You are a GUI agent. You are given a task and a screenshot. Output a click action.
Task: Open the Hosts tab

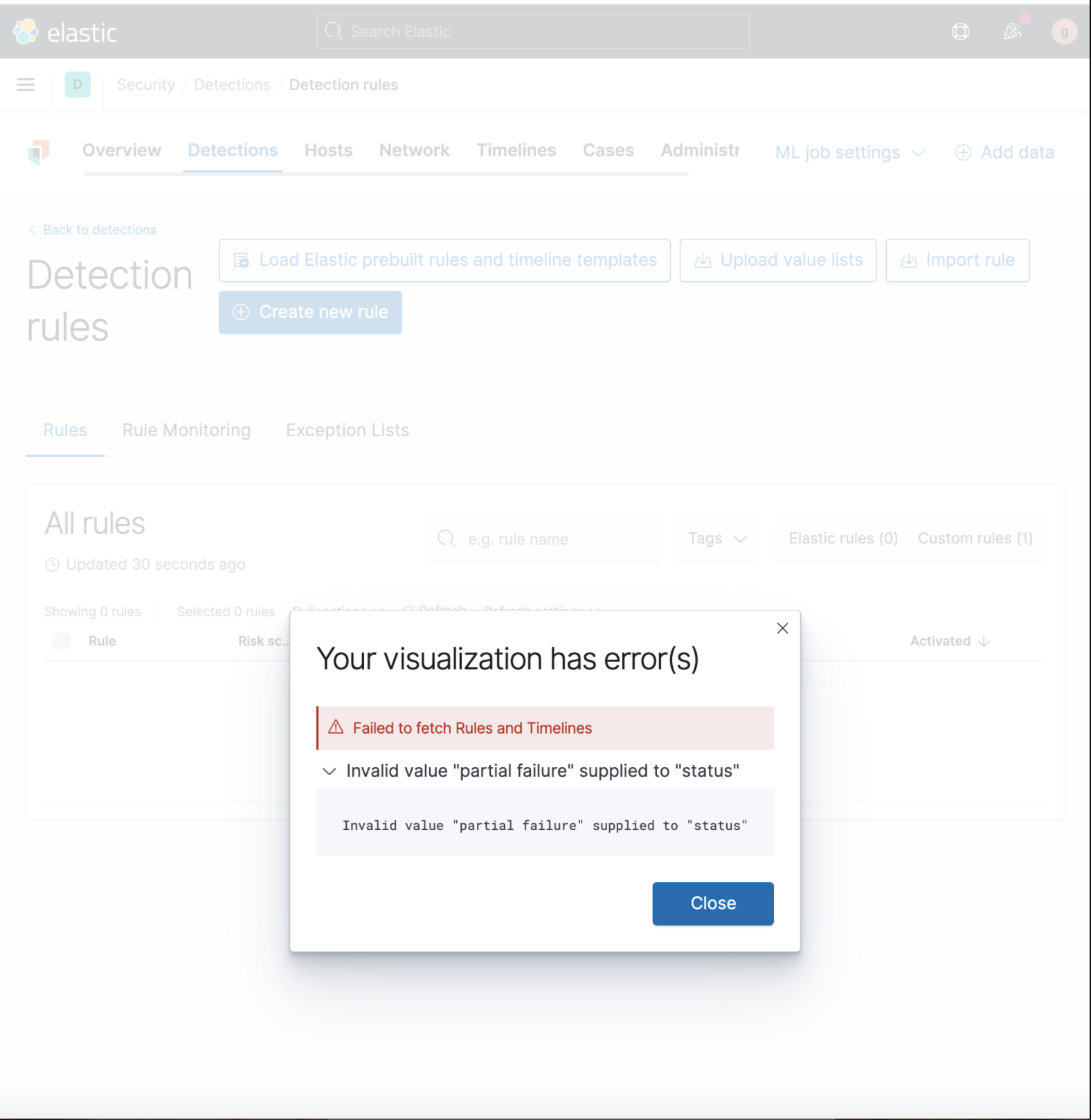pyautogui.click(x=328, y=150)
